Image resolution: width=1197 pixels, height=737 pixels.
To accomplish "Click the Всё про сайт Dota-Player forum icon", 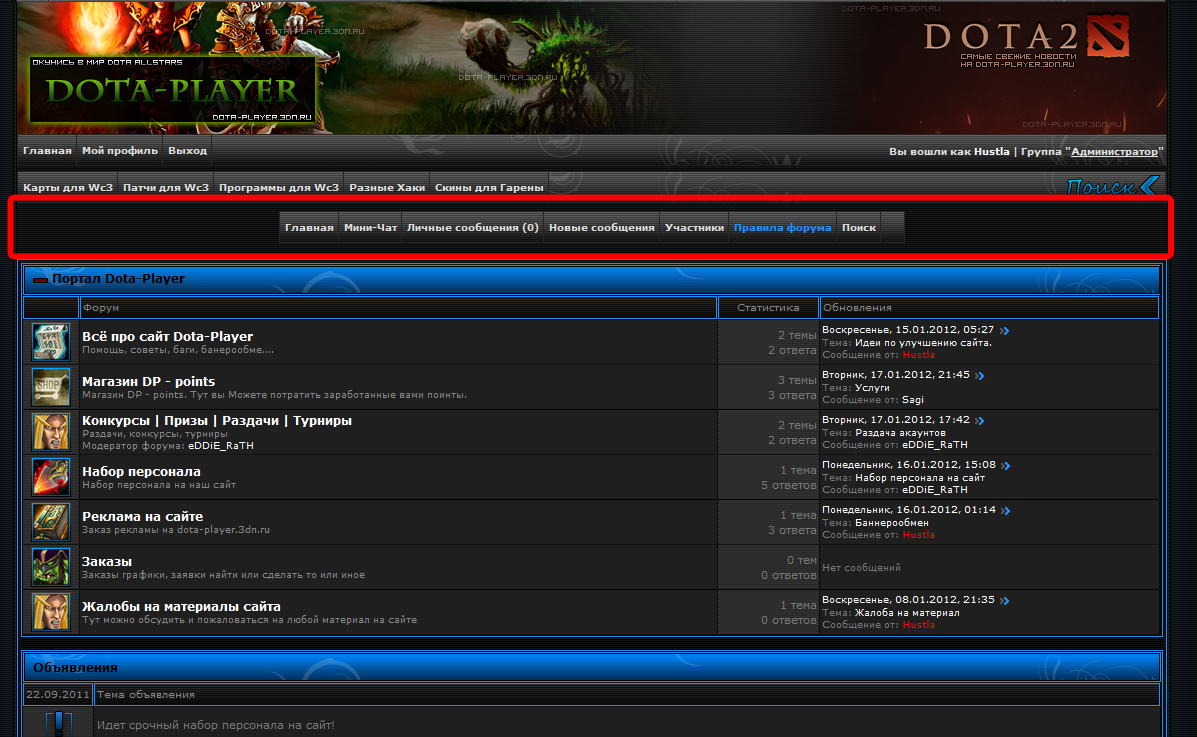I will pyautogui.click(x=51, y=342).
